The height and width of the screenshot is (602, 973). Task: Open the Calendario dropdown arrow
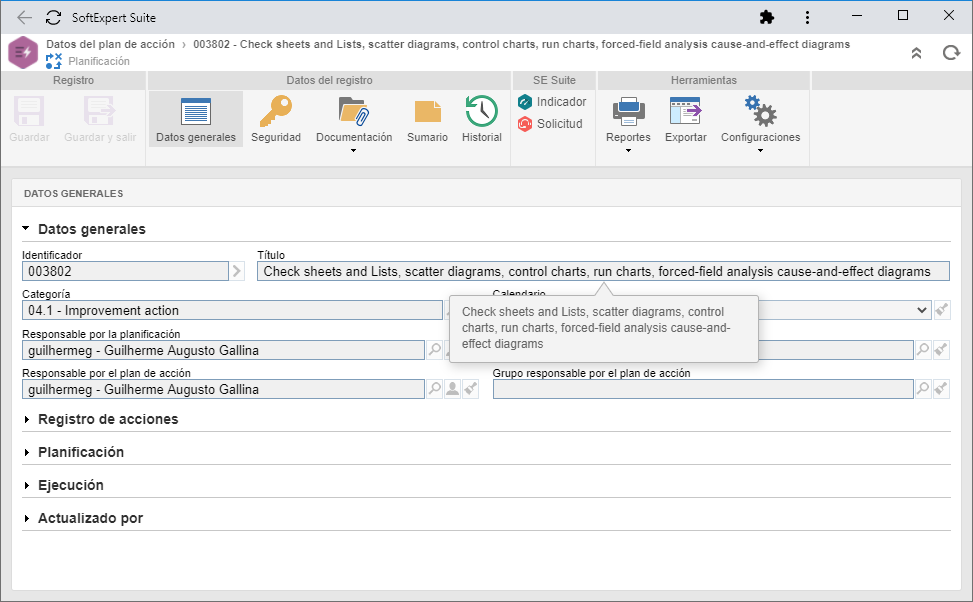[922, 310]
